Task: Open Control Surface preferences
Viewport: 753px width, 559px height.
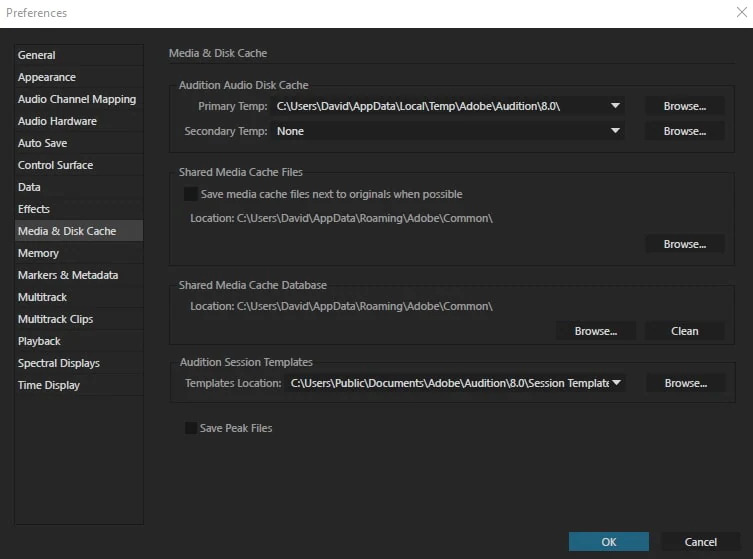Action: 79,165
